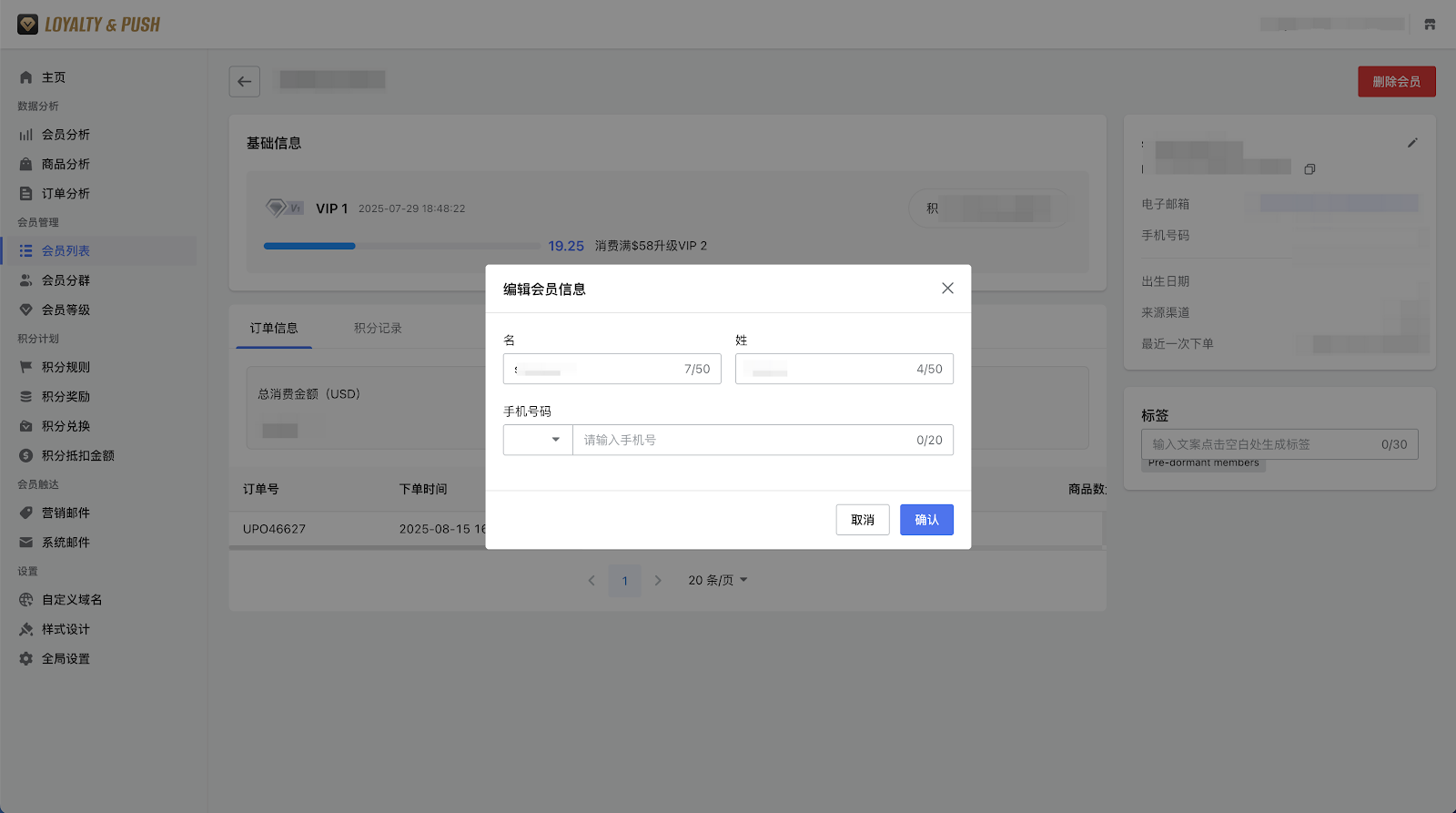The image size is (1456, 813).
Task: Click the back arrow button
Action: [244, 82]
